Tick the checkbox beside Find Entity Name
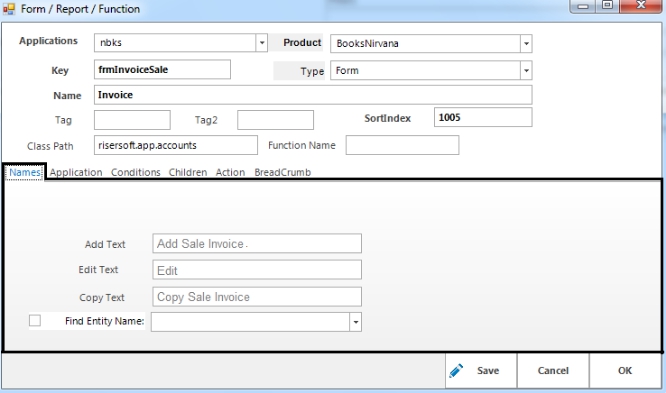 35,320
